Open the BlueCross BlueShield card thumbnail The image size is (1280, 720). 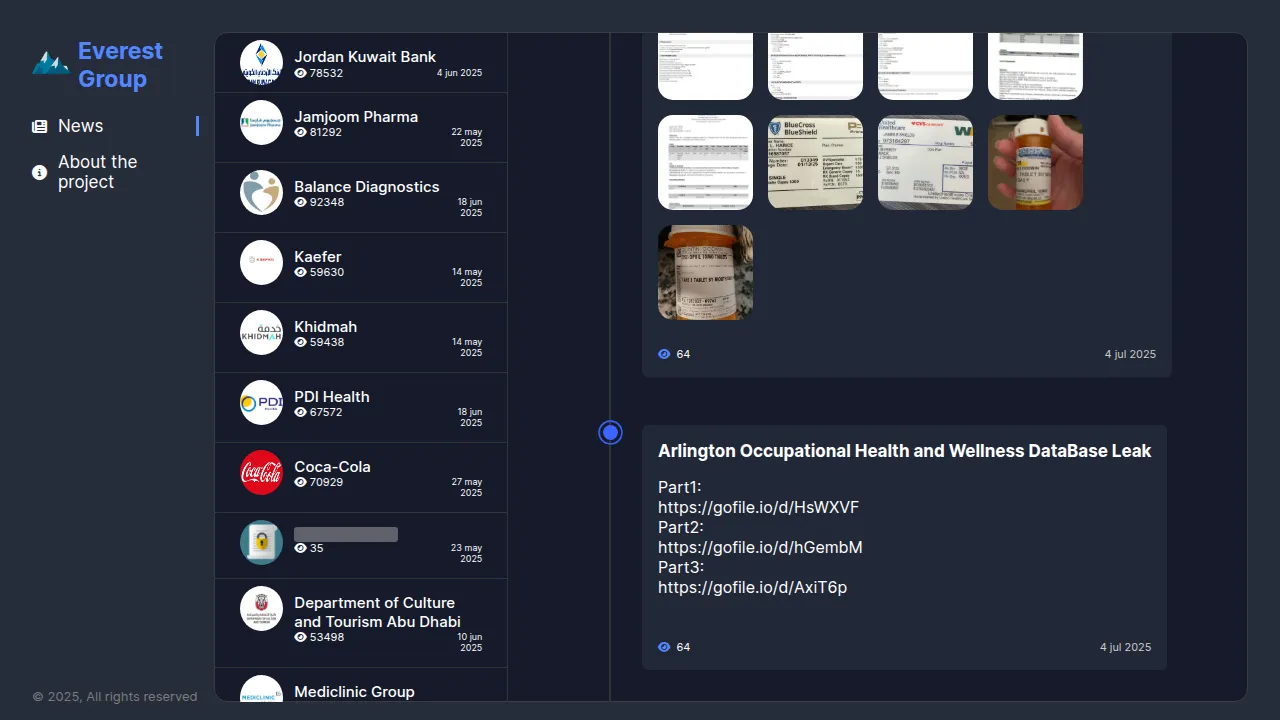(815, 162)
